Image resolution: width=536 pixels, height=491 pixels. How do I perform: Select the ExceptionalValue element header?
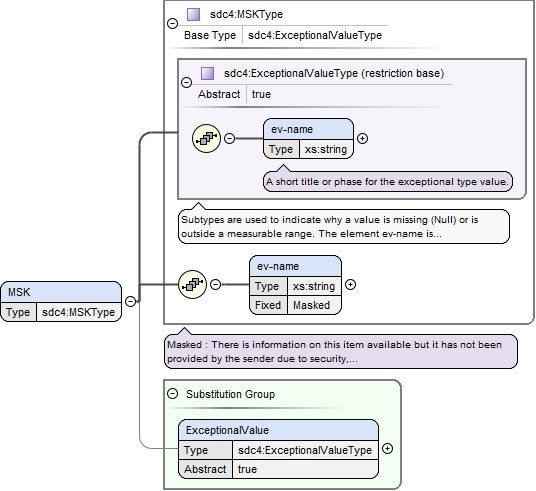pos(279,430)
